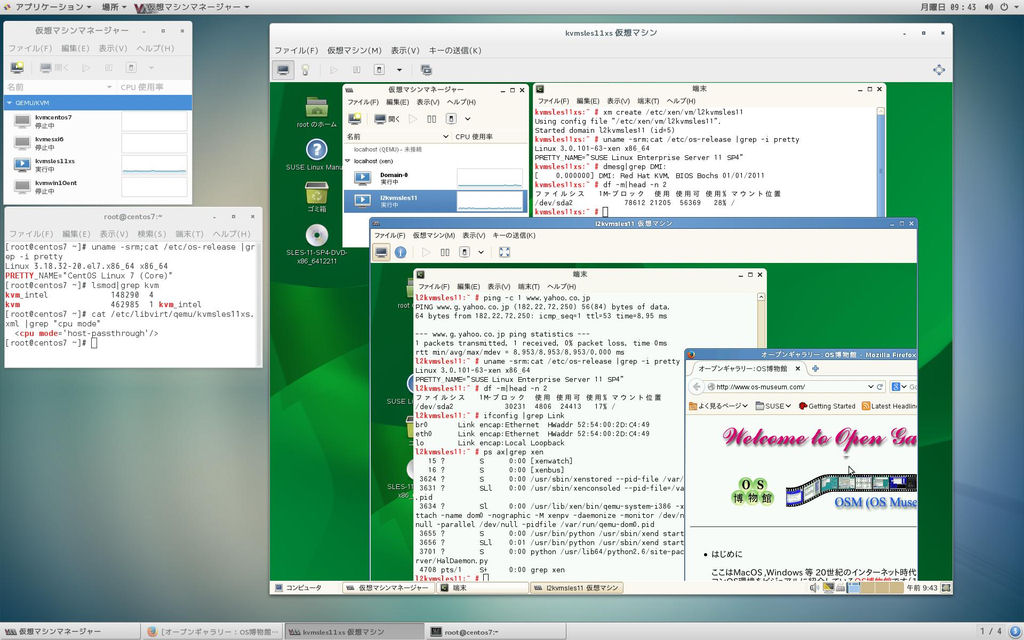
Task: Click the new virtual machine icon in the host 仮想マシンマネージャー toolbar
Action: tap(17, 67)
